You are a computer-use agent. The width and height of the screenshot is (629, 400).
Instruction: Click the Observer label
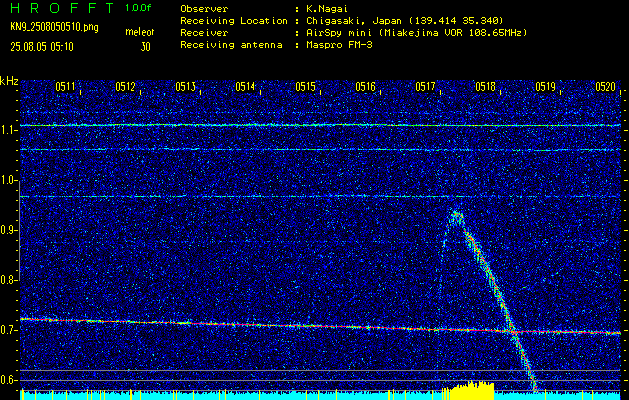(x=204, y=9)
